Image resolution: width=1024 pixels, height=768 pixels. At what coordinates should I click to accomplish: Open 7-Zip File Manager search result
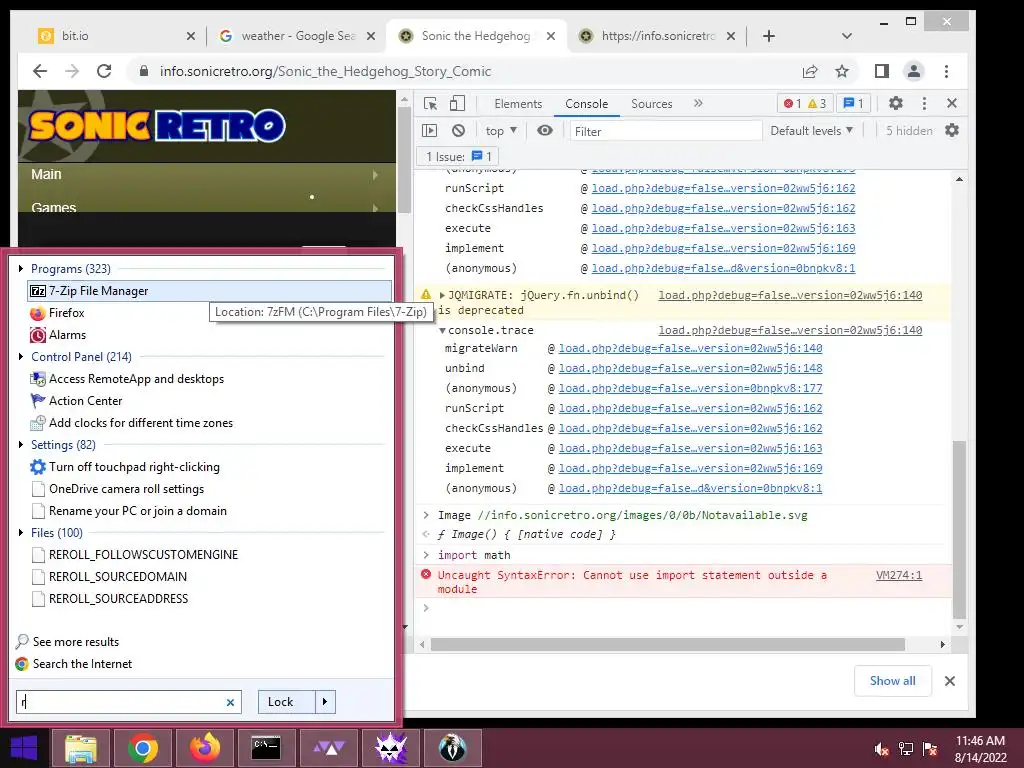point(209,291)
